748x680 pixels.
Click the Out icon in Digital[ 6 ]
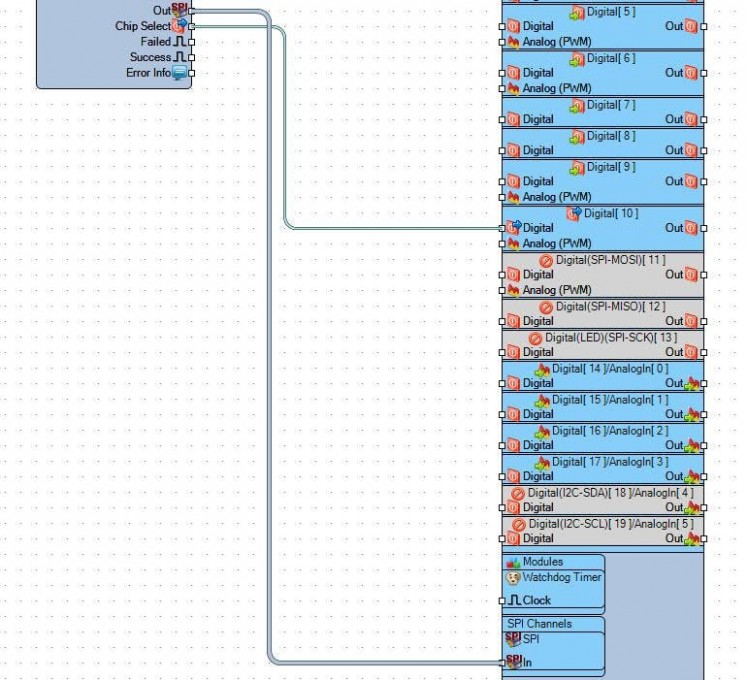pyautogui.click(x=691, y=73)
